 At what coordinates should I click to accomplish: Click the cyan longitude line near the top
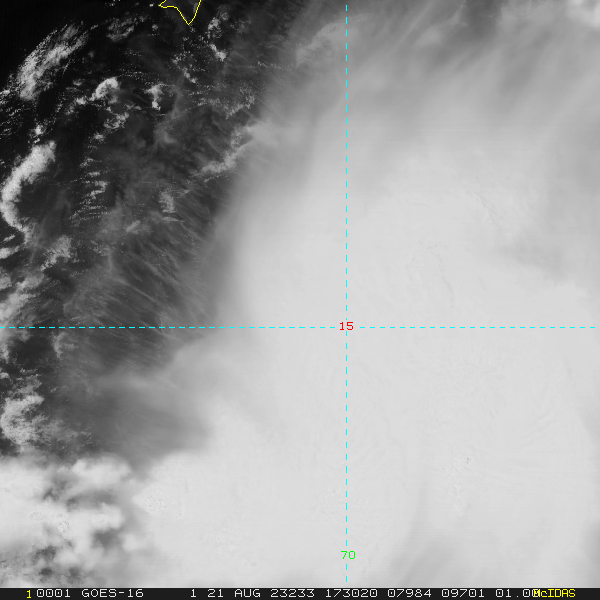(x=346, y=30)
